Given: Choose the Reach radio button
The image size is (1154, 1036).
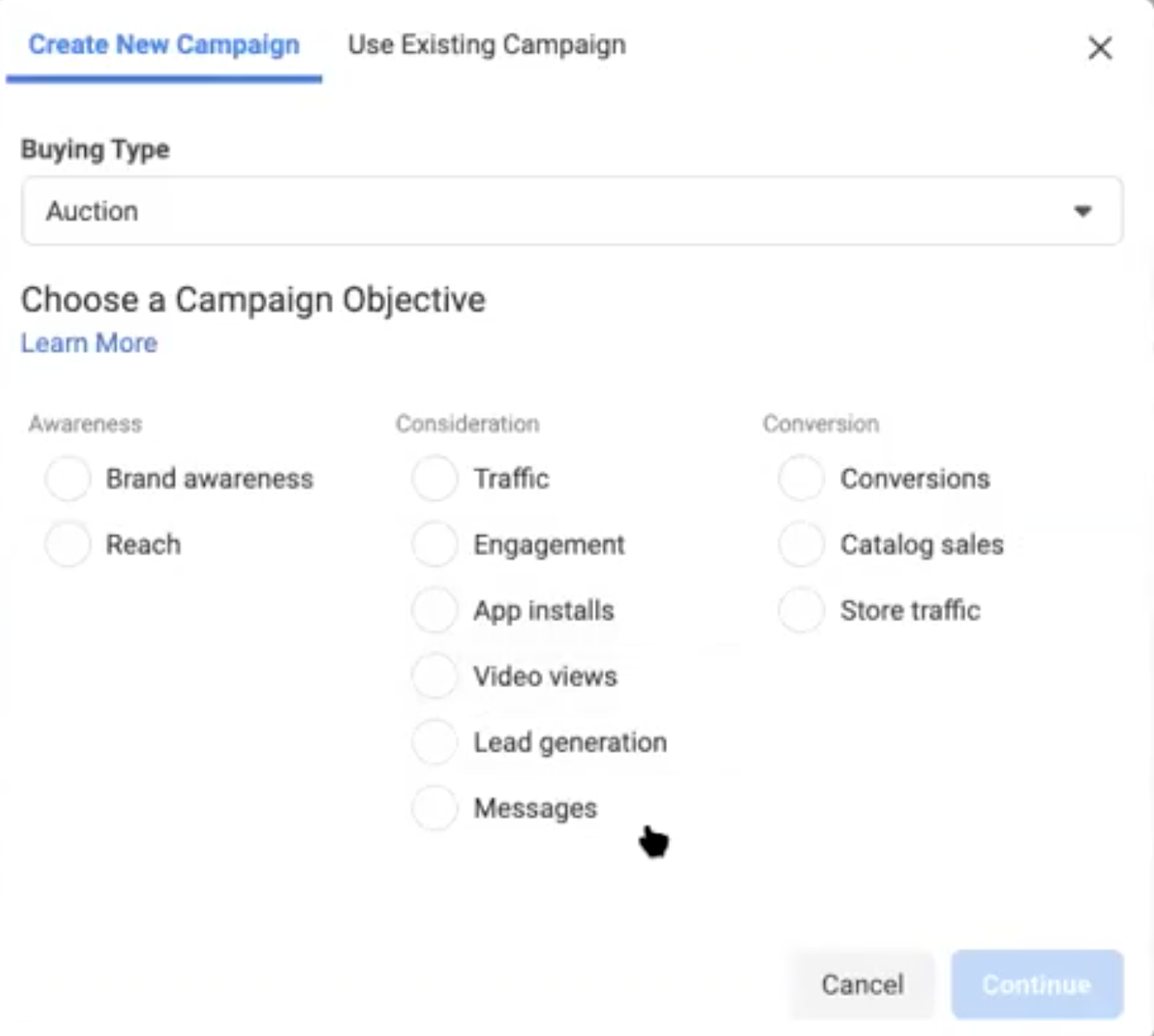Looking at the screenshot, I should pos(69,545).
